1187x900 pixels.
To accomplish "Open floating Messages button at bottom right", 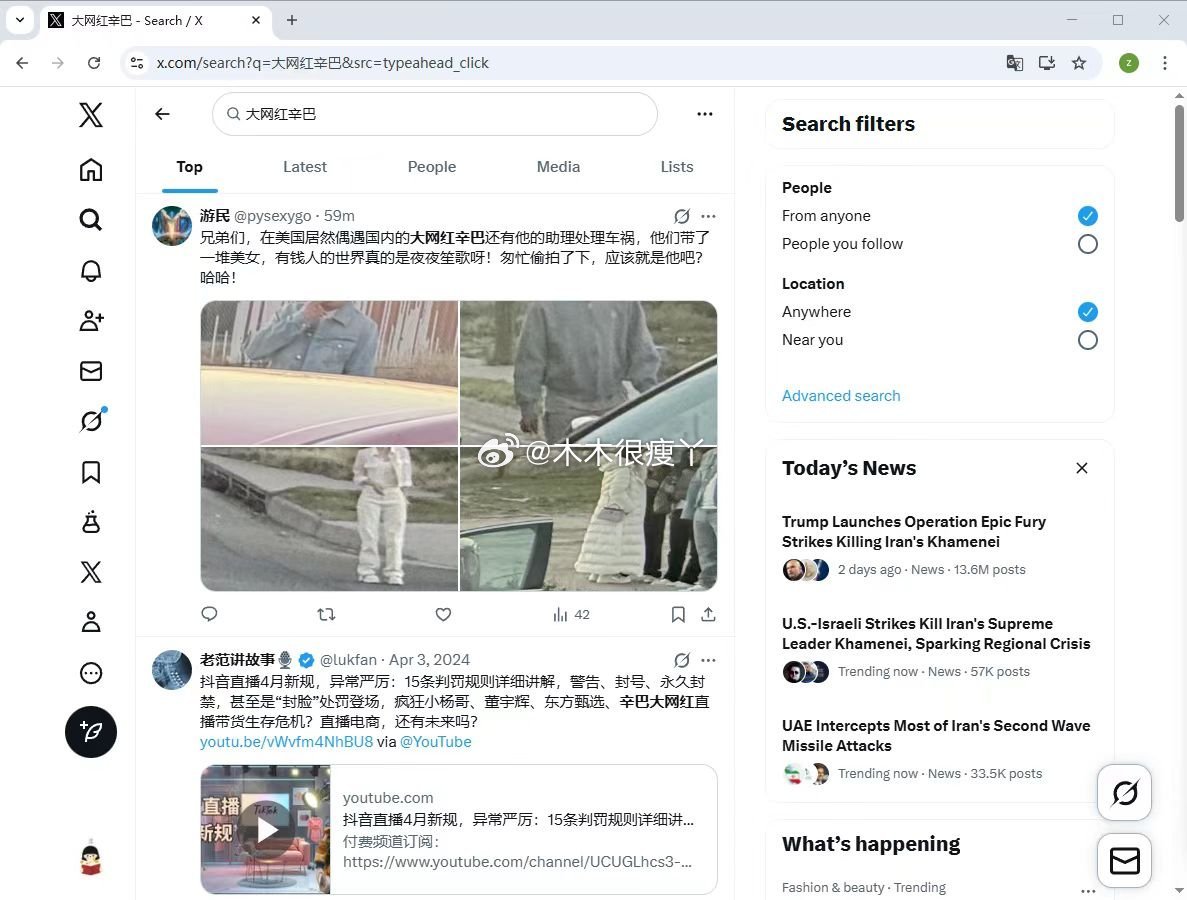I will point(1125,861).
